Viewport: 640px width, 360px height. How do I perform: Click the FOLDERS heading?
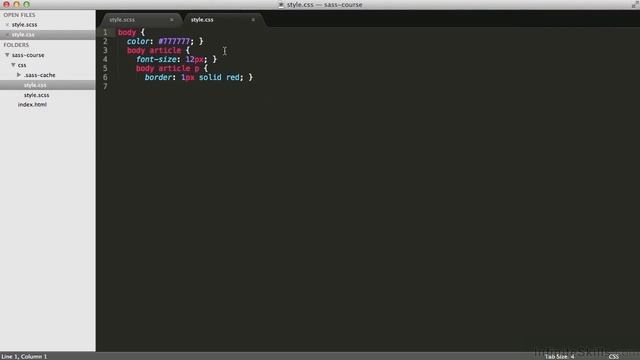click(16, 45)
